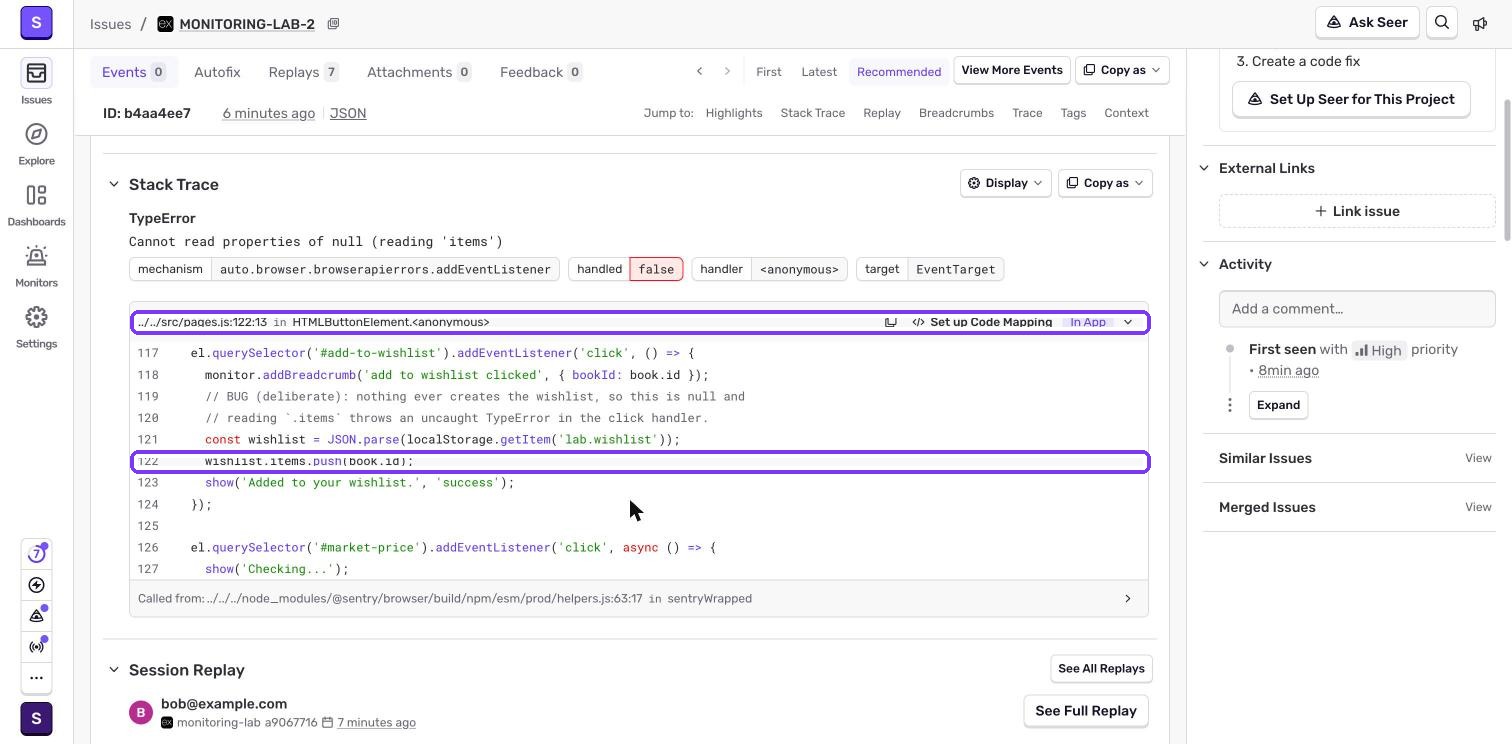Open the three-dots more menu in sidebar
Viewport: 1512px width, 744px height.
point(36,678)
